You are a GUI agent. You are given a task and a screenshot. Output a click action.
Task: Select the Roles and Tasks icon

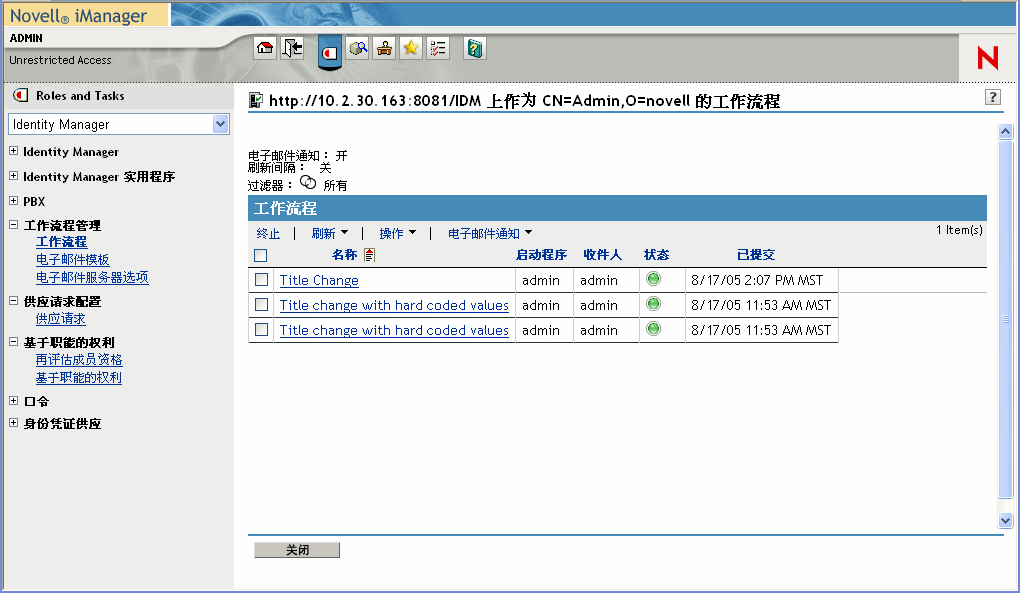click(330, 48)
